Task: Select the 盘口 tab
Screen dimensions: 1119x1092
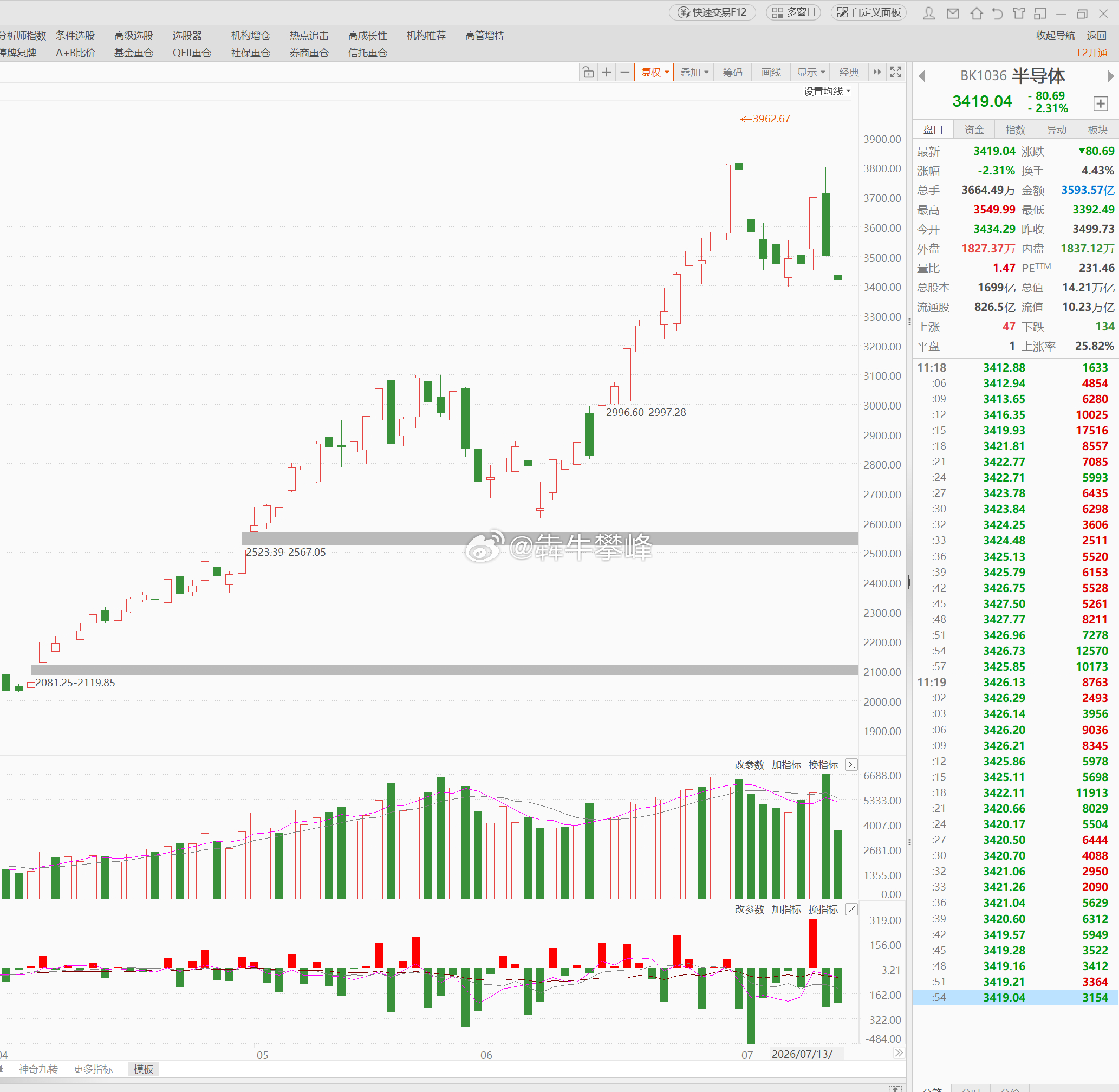Action: (x=933, y=129)
